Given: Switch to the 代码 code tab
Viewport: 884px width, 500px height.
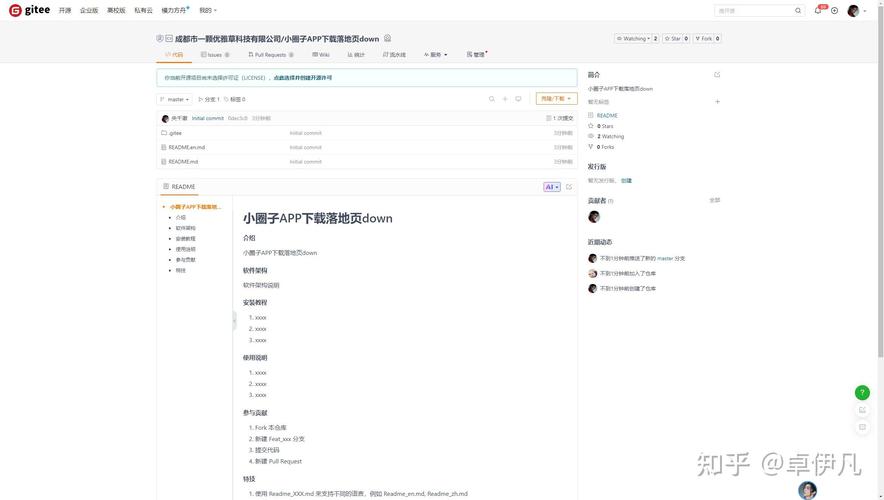Looking at the screenshot, I should coord(174,55).
